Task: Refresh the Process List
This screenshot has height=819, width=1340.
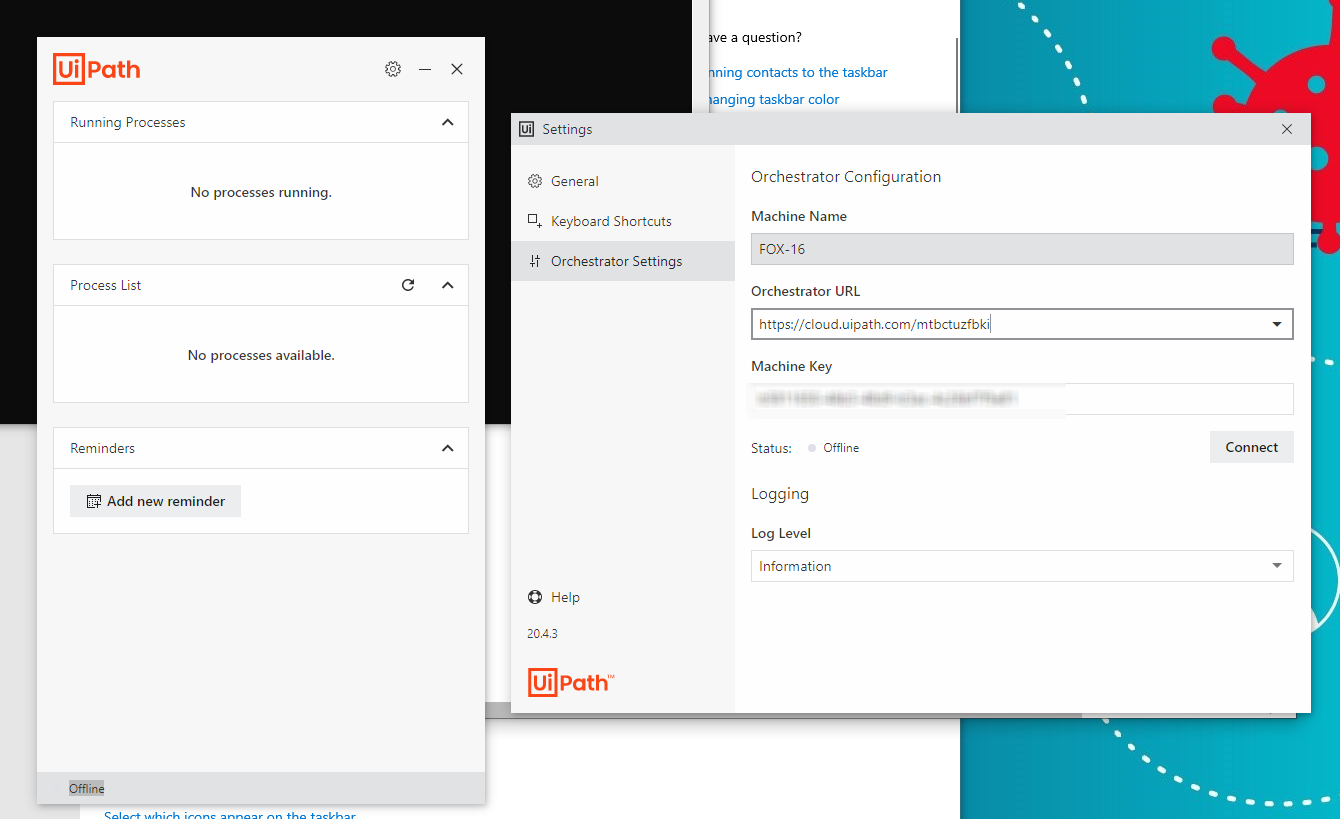Action: point(408,285)
